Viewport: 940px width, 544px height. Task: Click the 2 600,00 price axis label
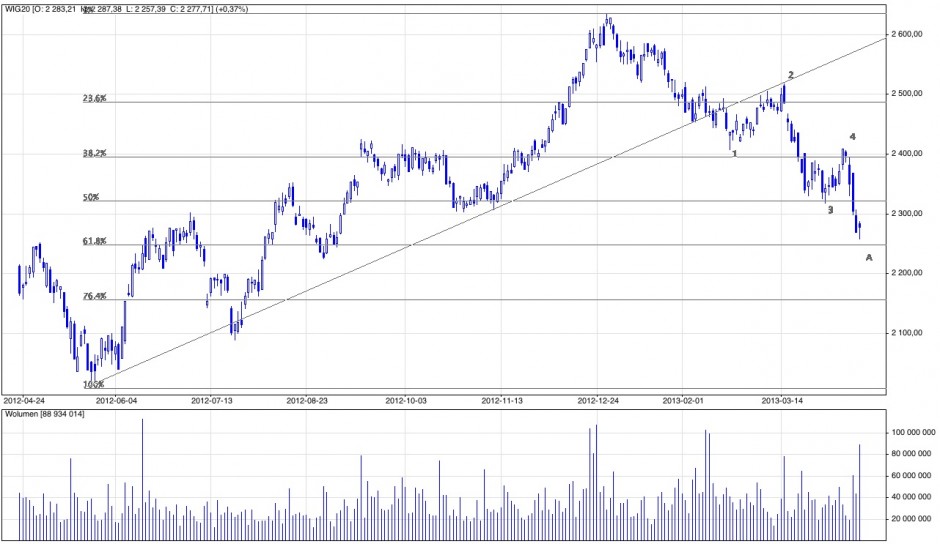tap(911, 34)
